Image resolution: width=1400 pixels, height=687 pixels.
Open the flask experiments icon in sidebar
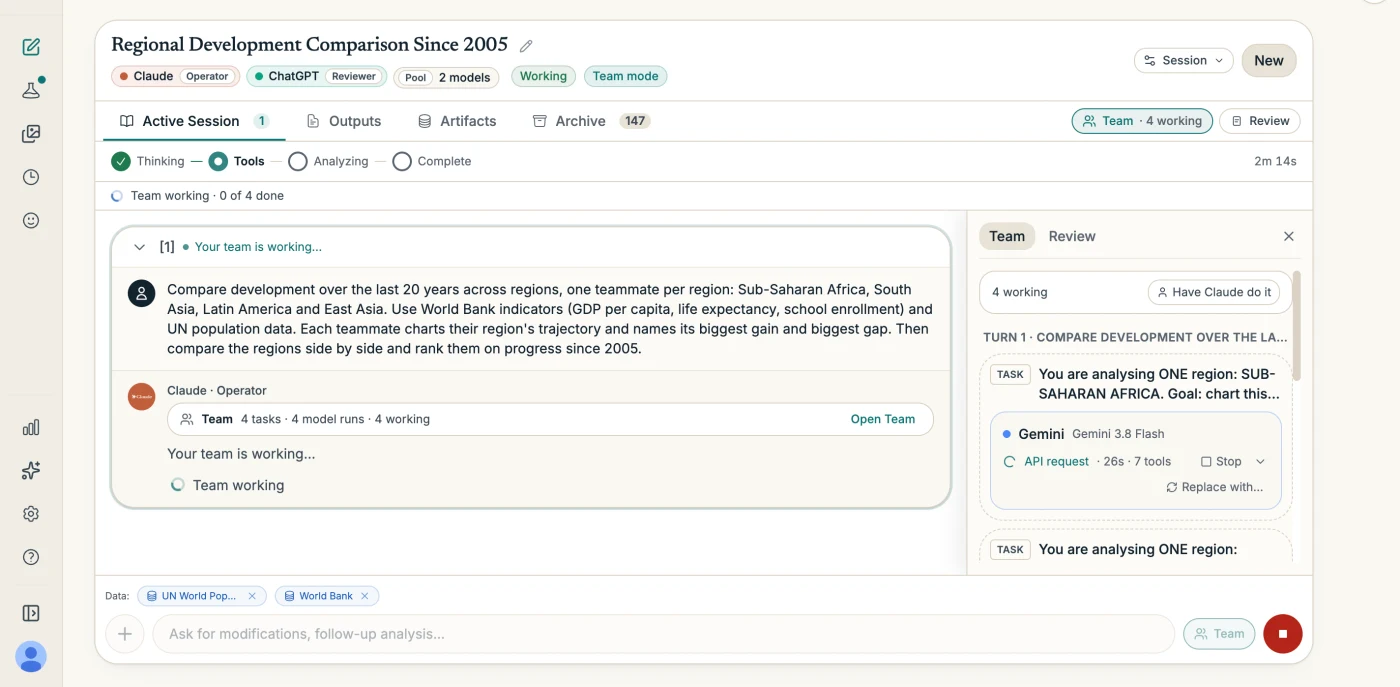pos(31,90)
